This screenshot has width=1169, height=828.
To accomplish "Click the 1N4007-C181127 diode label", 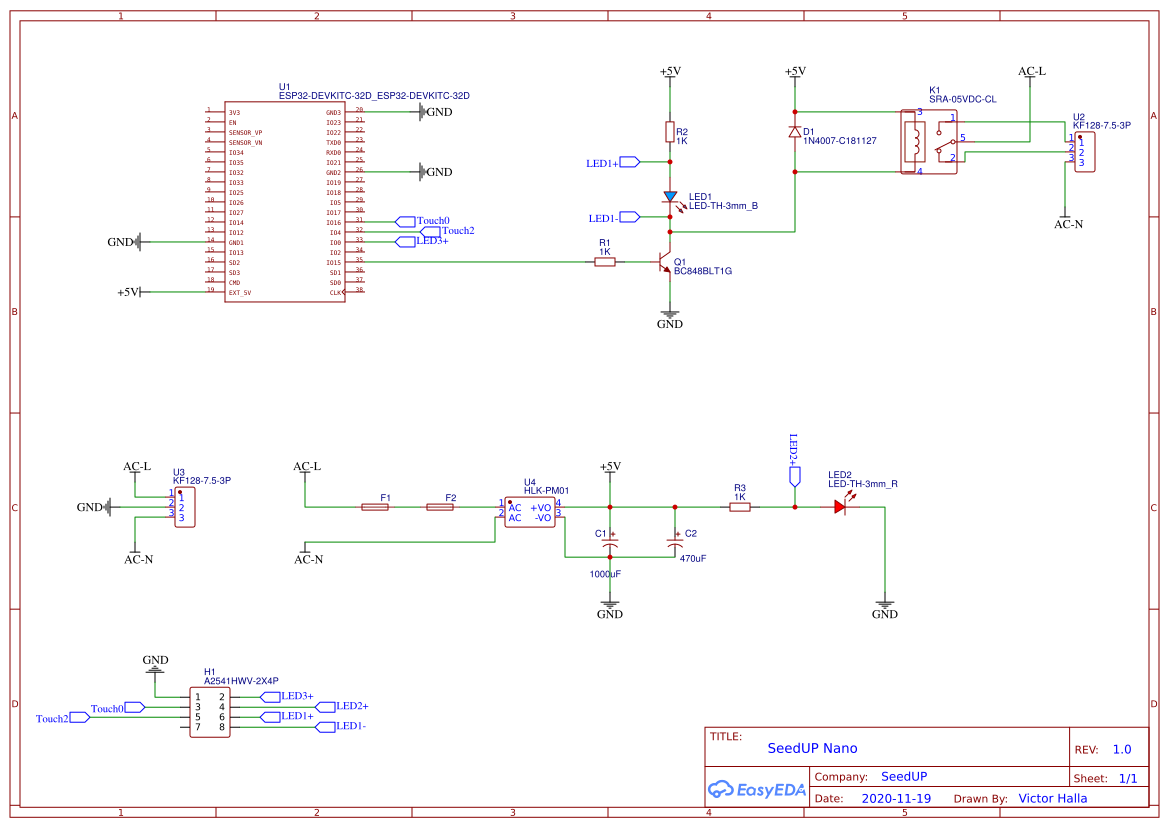I will 840,141.
